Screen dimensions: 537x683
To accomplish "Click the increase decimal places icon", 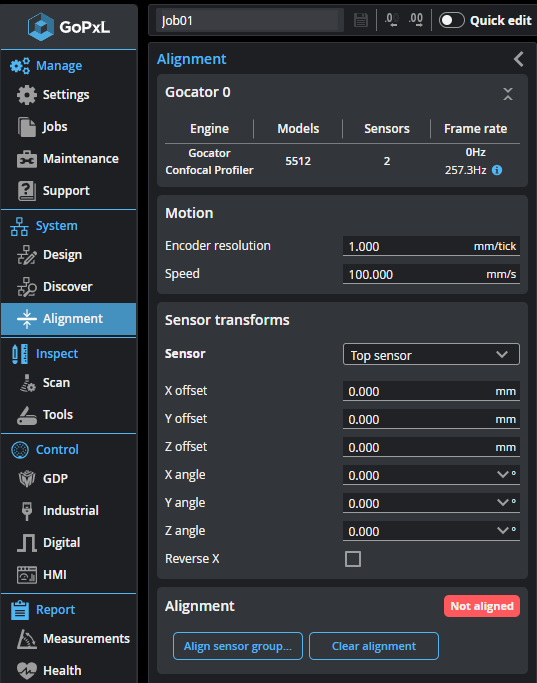I will pos(416,20).
